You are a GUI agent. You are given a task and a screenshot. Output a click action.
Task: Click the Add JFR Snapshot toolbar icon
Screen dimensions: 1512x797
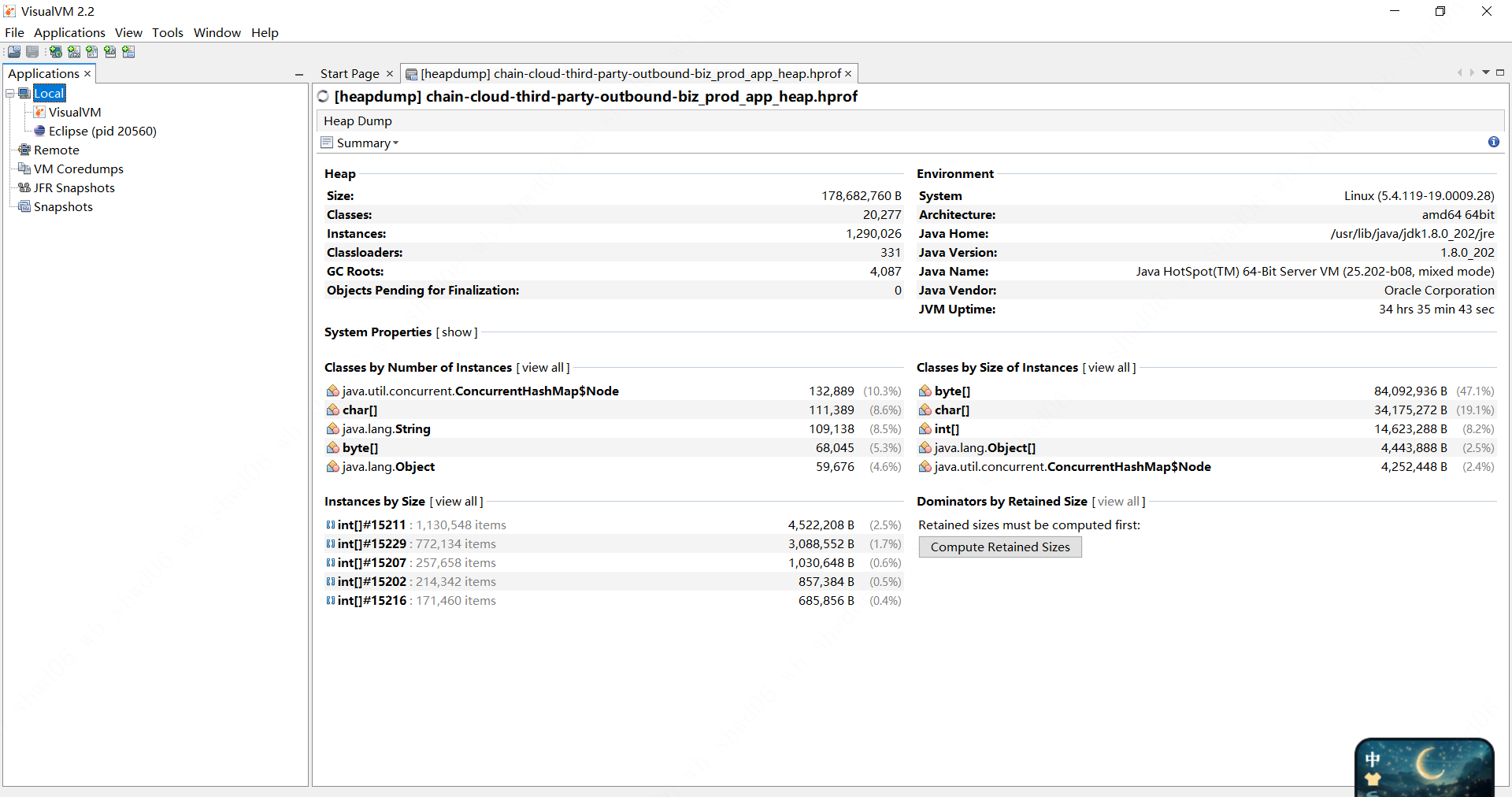pos(110,52)
